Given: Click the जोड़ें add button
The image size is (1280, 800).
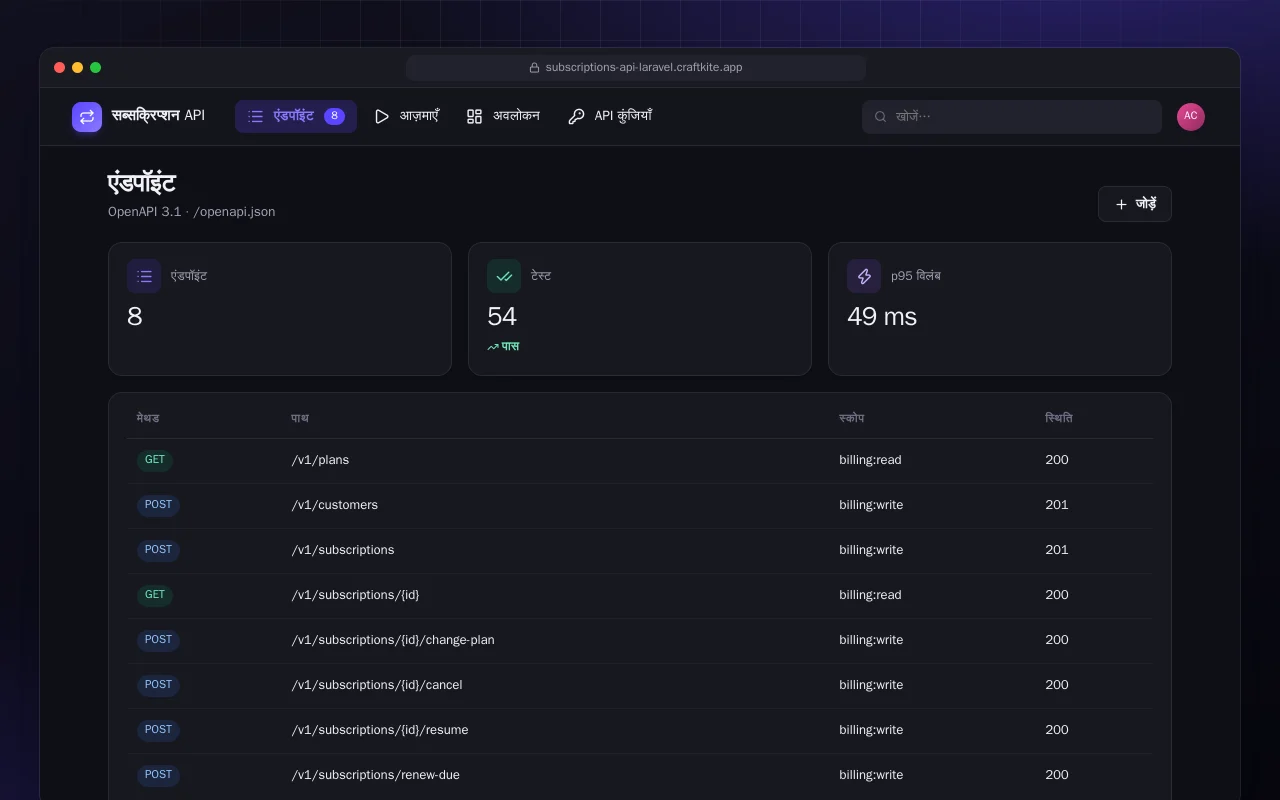Looking at the screenshot, I should [x=1135, y=204].
